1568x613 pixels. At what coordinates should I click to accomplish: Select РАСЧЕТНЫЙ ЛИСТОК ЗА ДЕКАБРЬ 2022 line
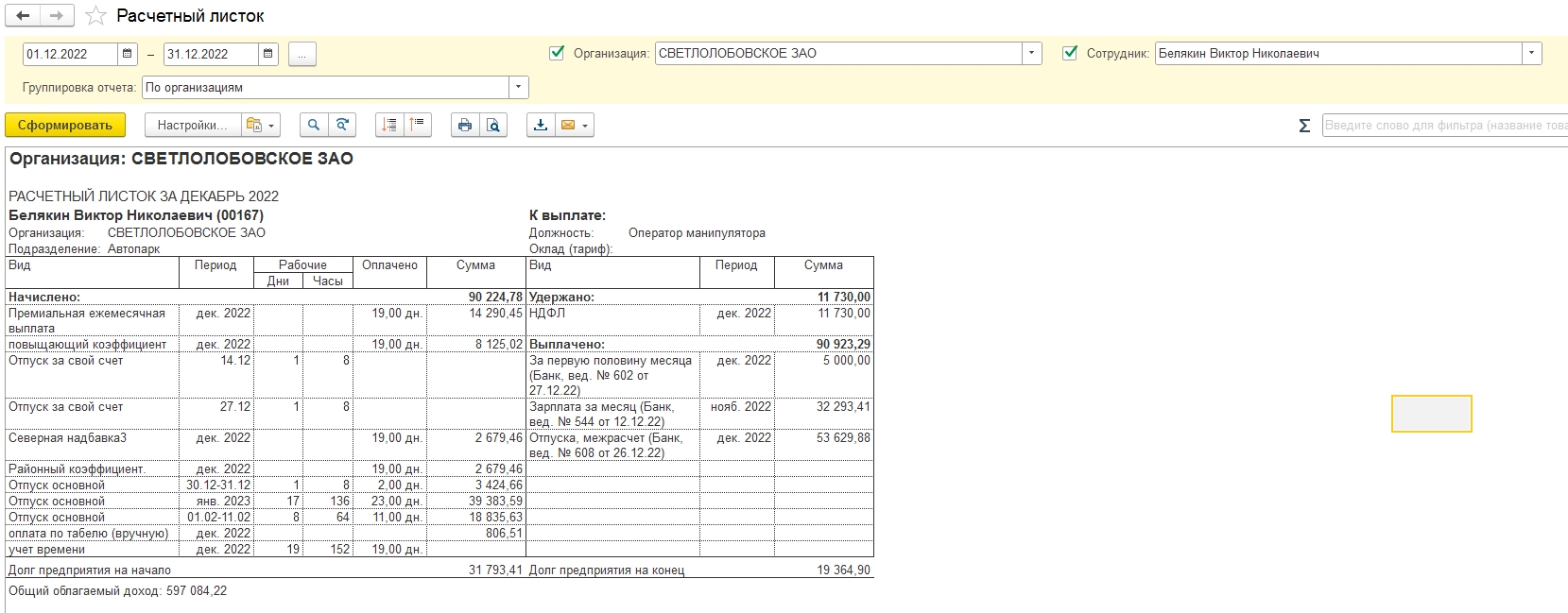[x=144, y=196]
